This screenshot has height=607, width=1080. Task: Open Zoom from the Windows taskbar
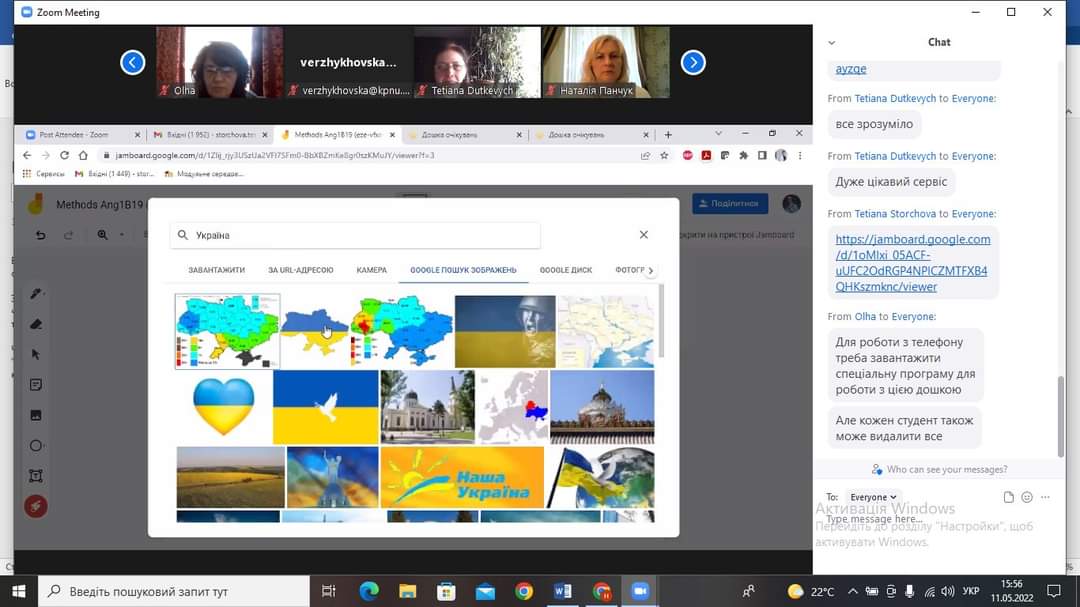pyautogui.click(x=639, y=591)
